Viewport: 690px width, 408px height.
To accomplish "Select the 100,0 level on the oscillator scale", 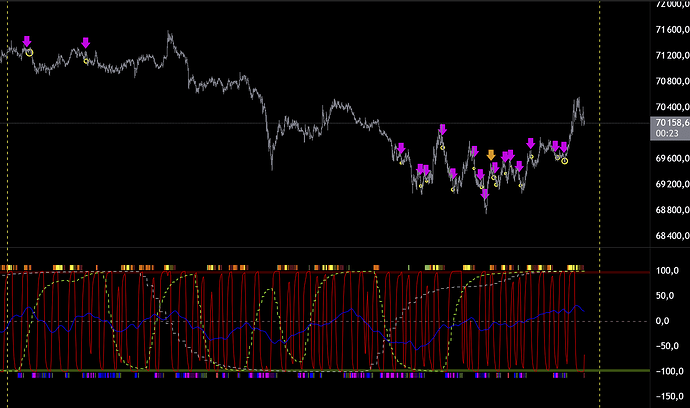I will [664, 271].
